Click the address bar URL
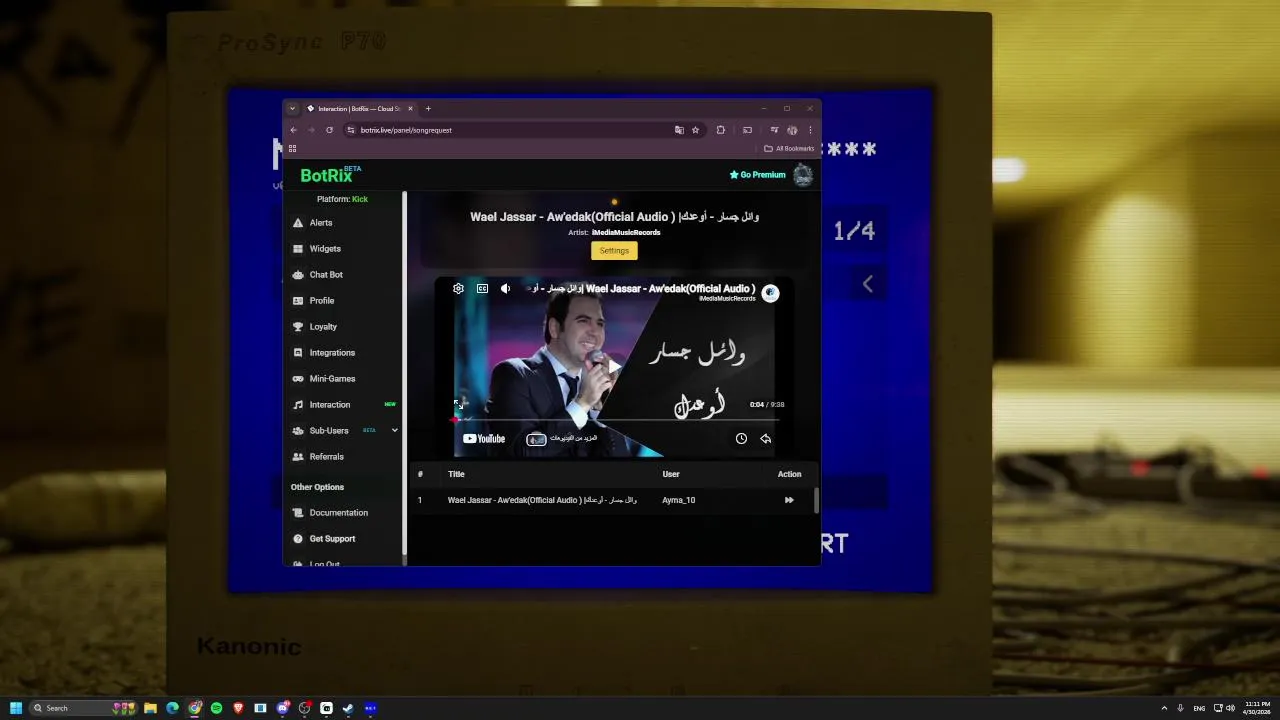This screenshot has height=720, width=1280. coord(406,130)
